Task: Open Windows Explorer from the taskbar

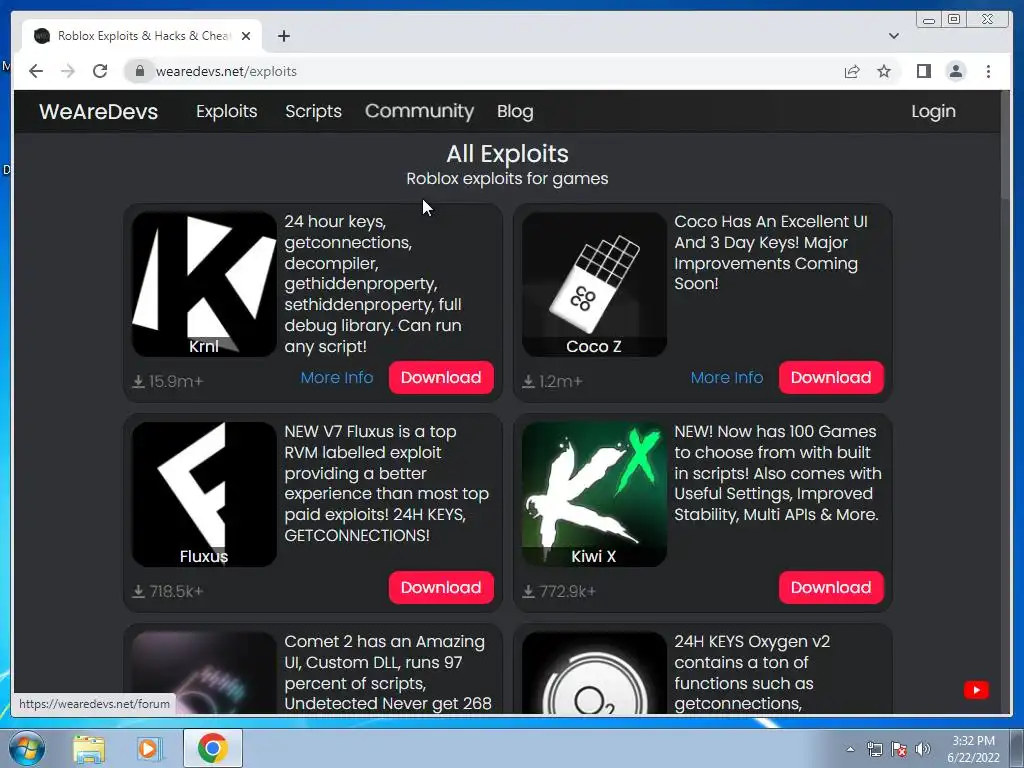Action: click(x=89, y=748)
